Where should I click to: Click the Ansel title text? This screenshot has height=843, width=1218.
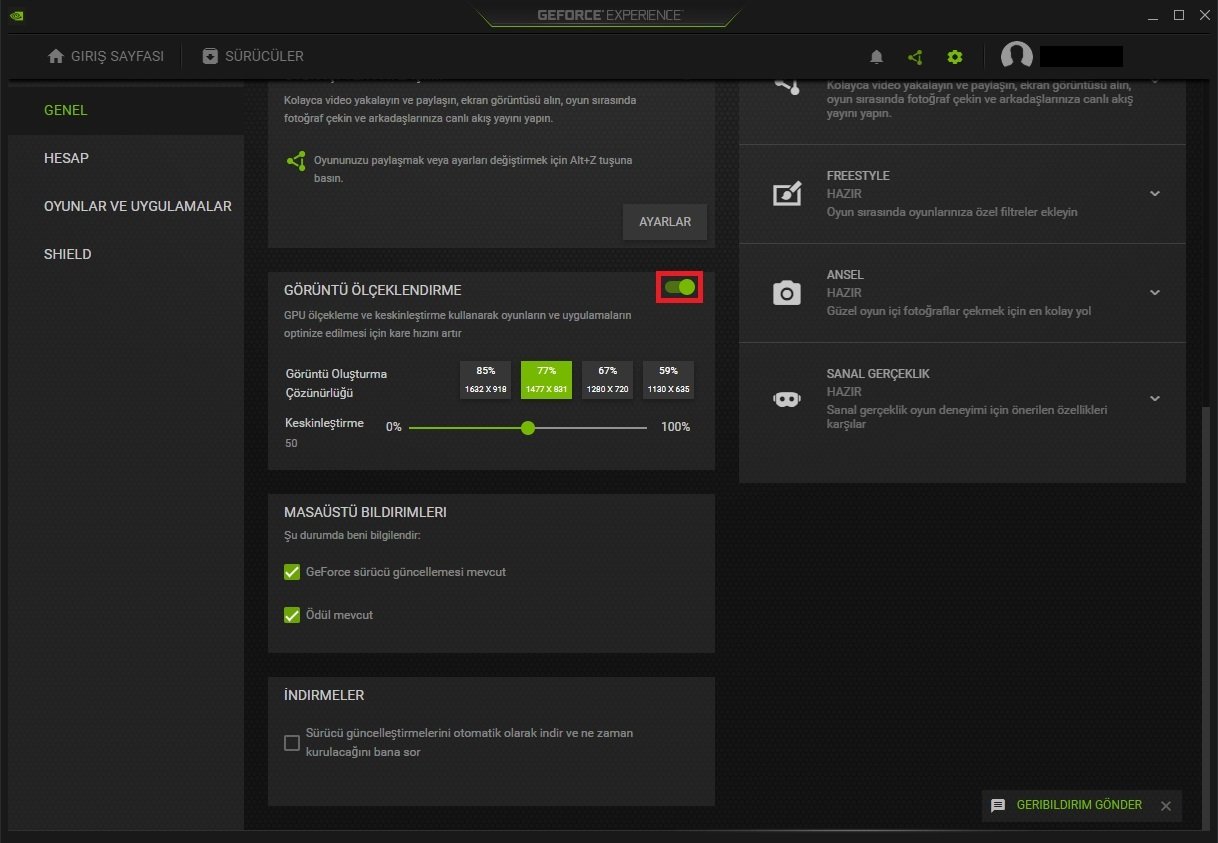845,275
